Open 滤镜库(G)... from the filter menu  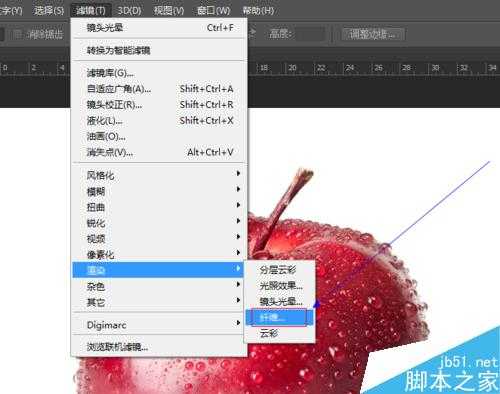point(159,73)
